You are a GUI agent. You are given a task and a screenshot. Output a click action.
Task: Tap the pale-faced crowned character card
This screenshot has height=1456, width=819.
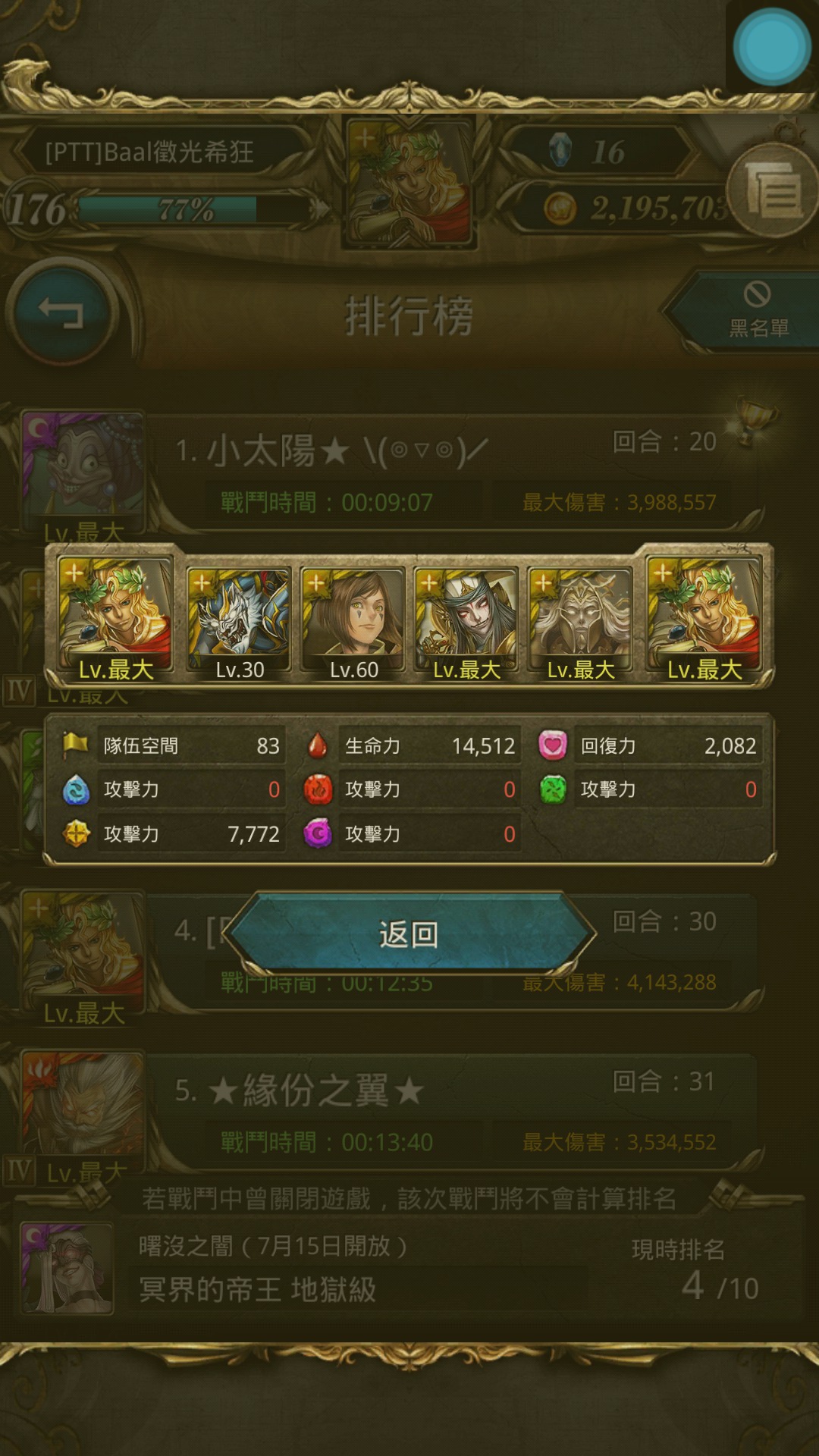466,622
